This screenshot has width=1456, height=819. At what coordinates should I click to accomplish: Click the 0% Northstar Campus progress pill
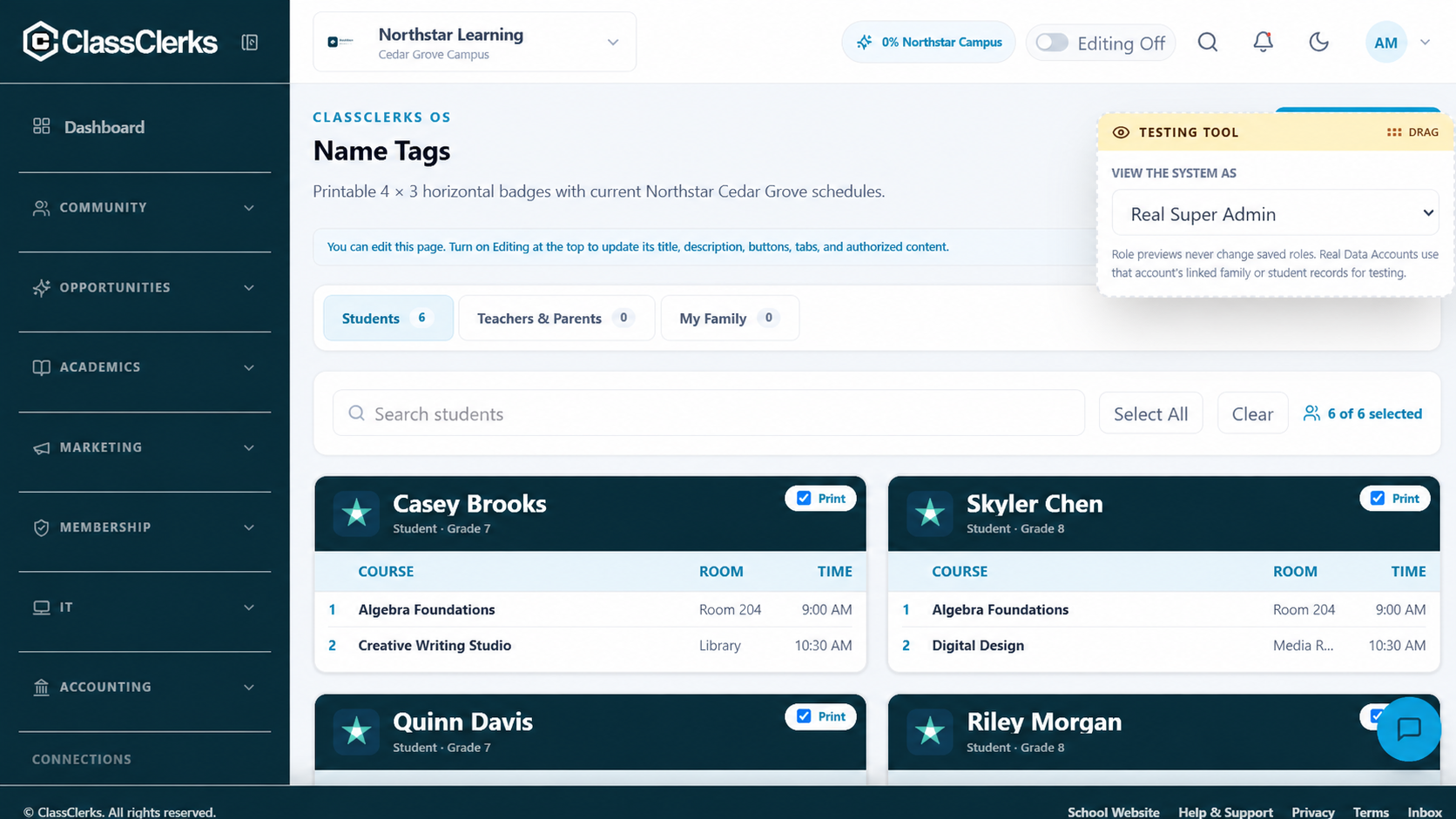click(x=928, y=42)
